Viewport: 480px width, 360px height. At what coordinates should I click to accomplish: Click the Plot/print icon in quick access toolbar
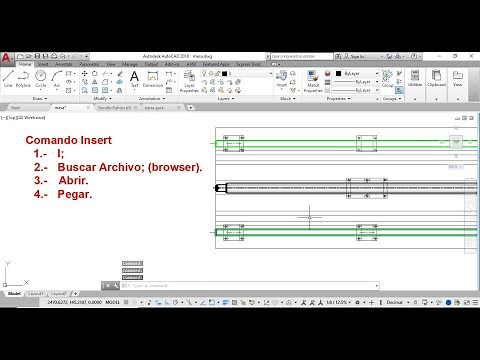[x=54, y=56]
